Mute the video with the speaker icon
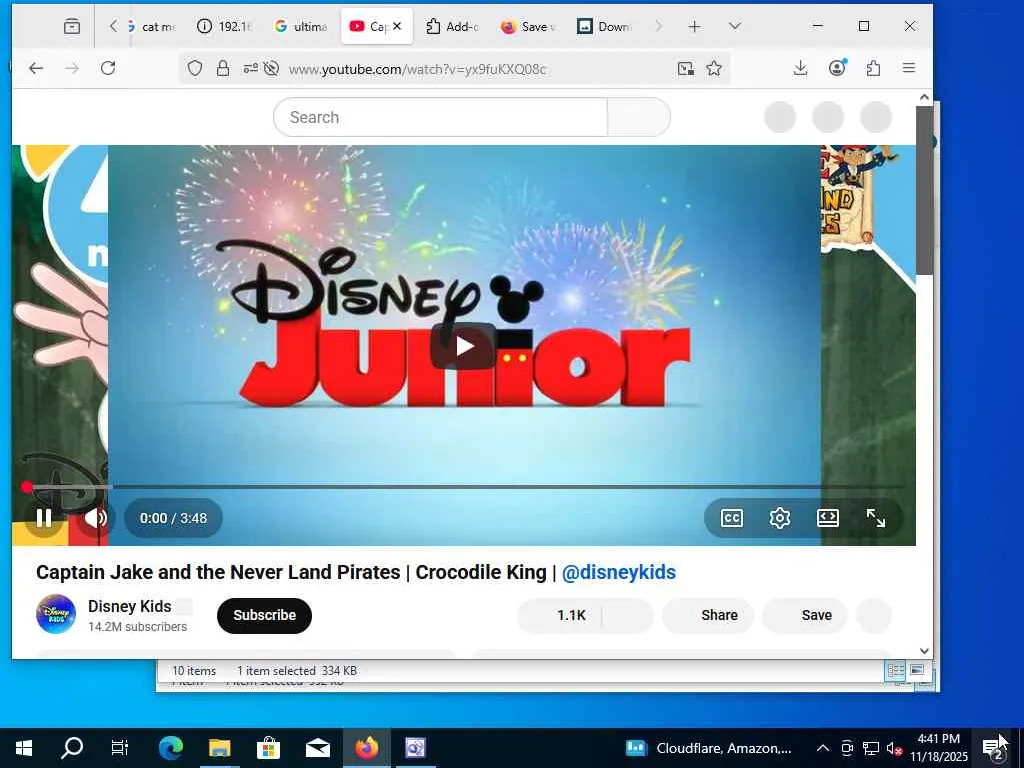1024x768 pixels. pos(95,518)
